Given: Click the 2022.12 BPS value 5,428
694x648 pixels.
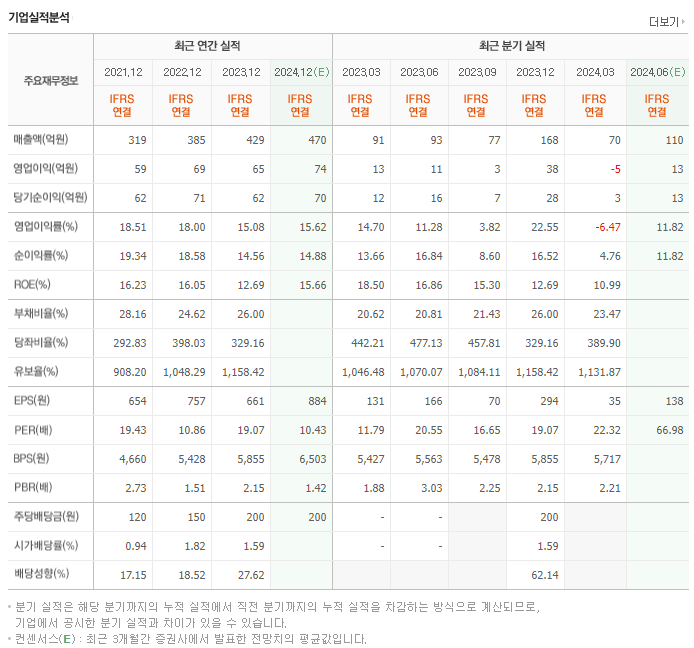Looking at the screenshot, I should click(x=192, y=459).
